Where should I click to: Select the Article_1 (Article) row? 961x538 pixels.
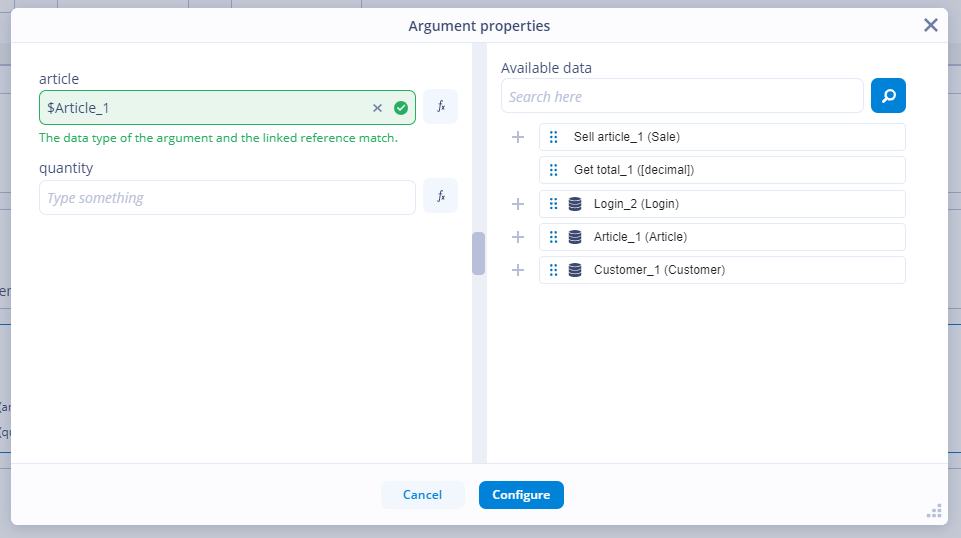(722, 237)
